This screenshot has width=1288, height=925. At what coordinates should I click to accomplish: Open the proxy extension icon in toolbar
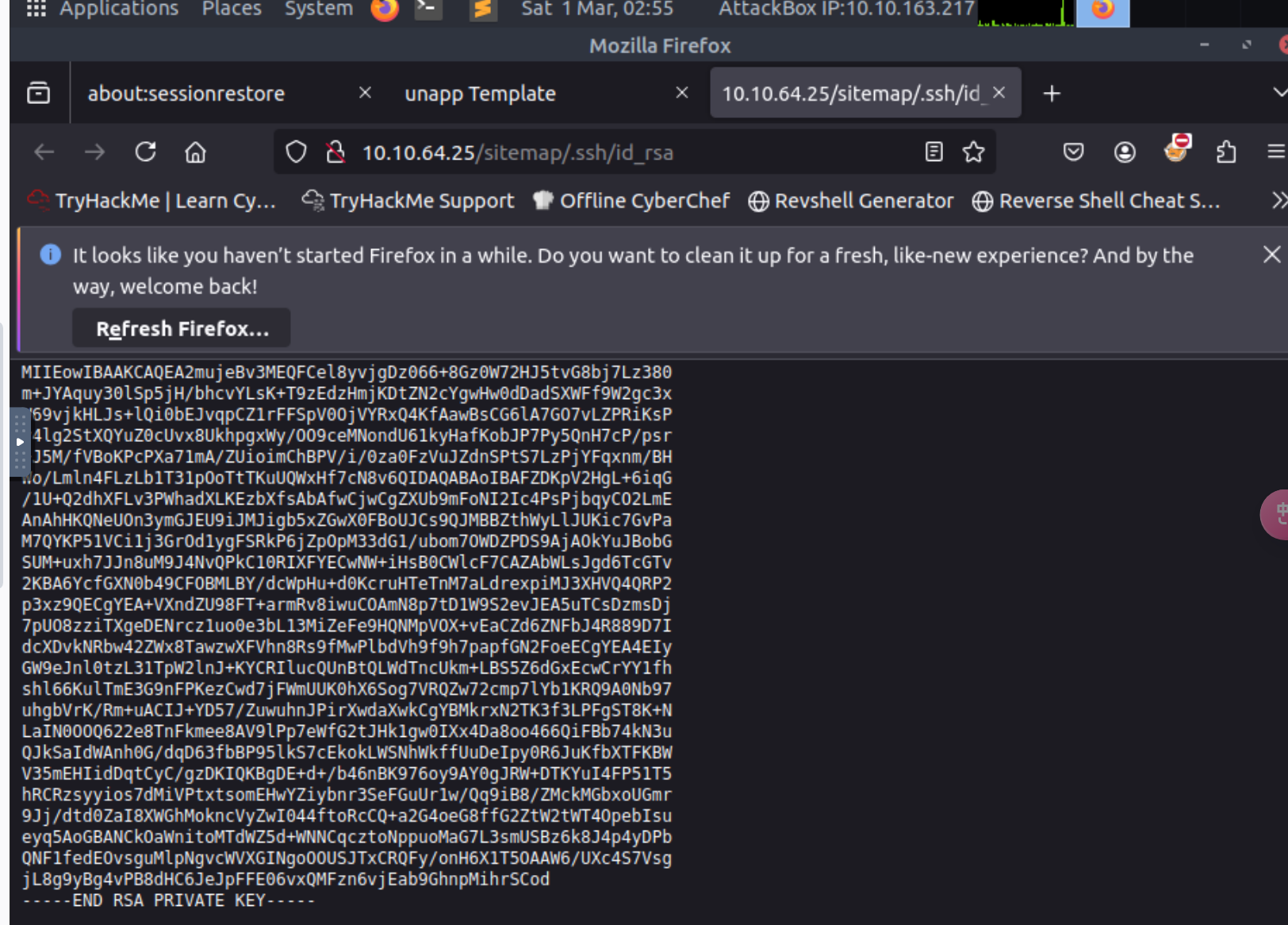1176,148
